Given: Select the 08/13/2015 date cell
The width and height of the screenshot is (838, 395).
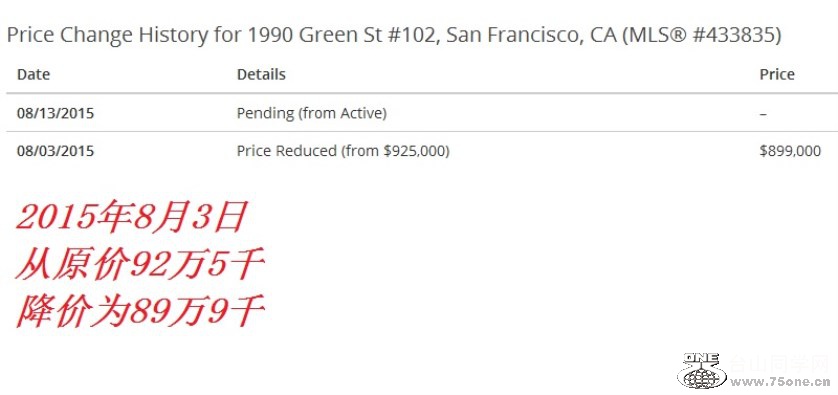Looking at the screenshot, I should point(56,113).
